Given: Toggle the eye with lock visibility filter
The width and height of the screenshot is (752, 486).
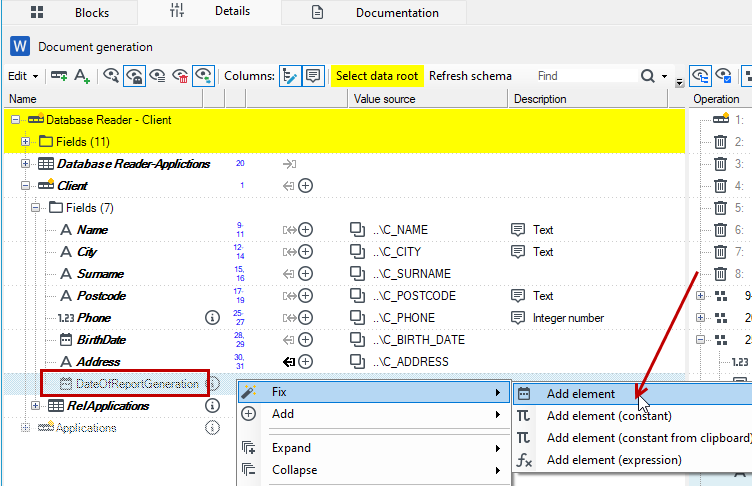Looking at the screenshot, I should pyautogui.click(x=134, y=76).
